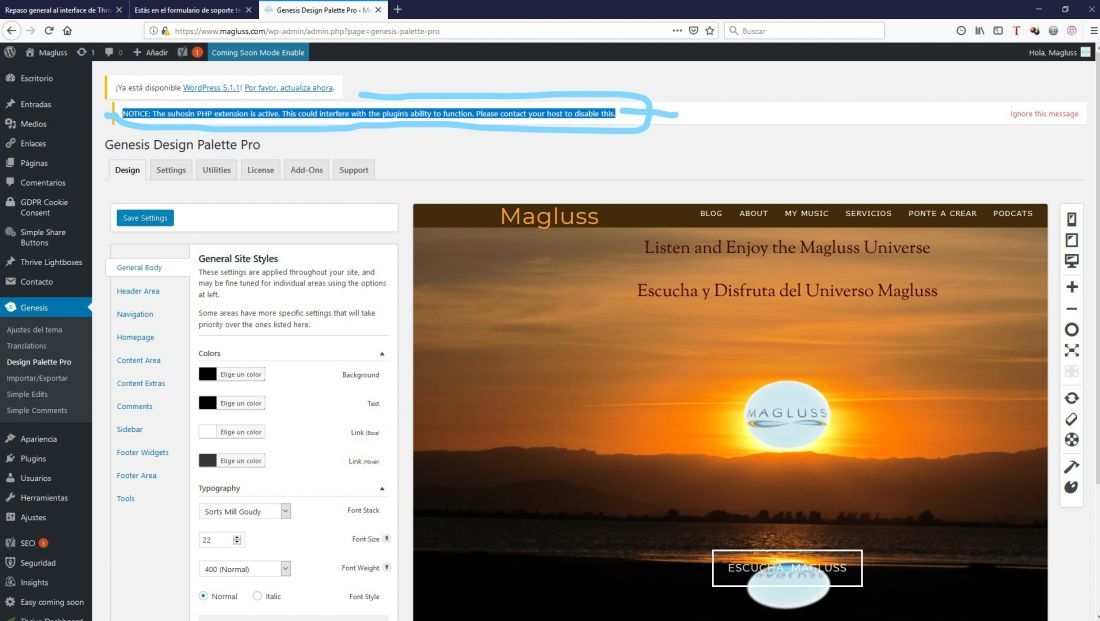Click Coming Soon Mode Enable button
Screen dimensions: 1100x621
pyautogui.click(x=258, y=52)
